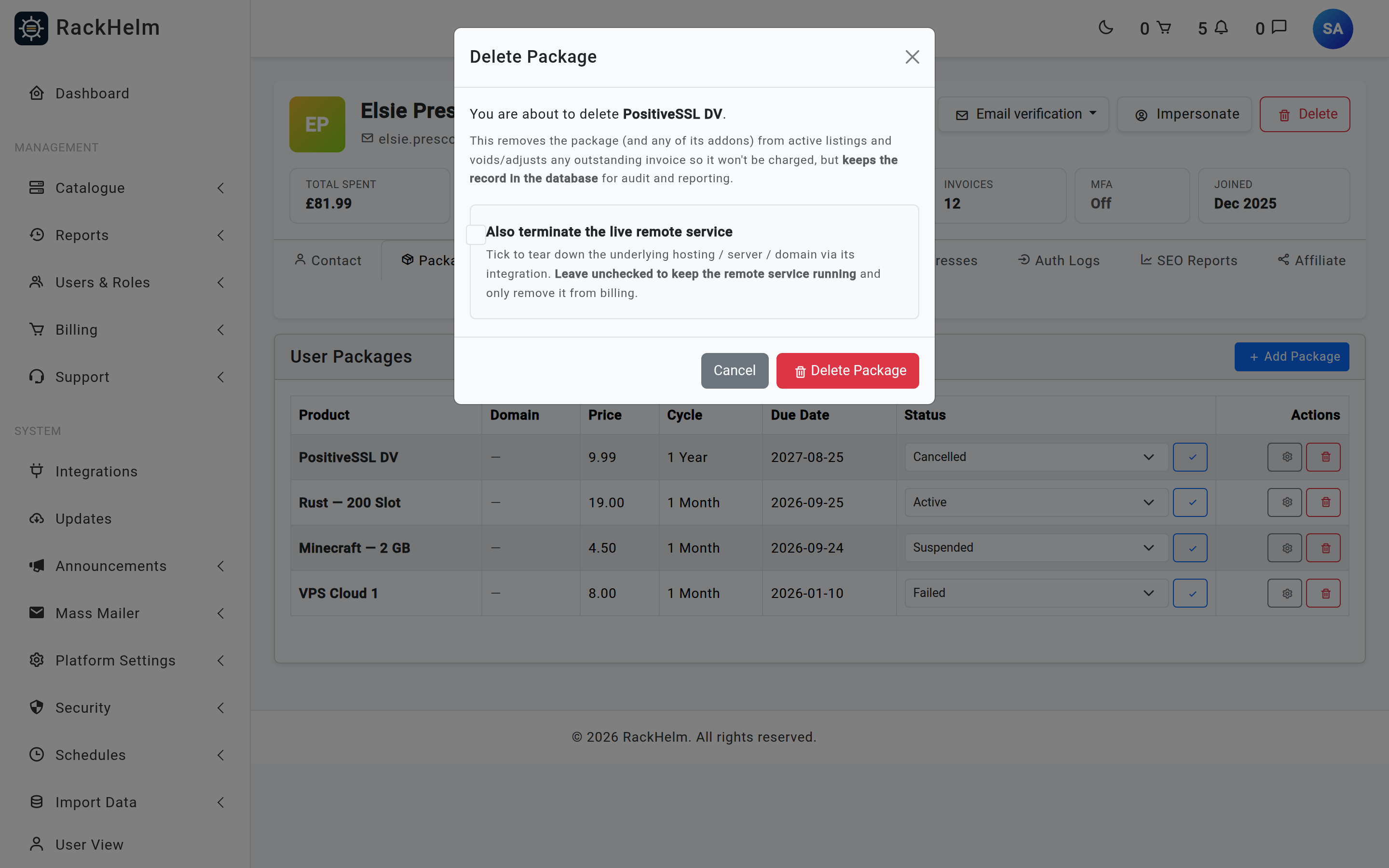Save status checkmark for VPS Cloud 1
Screen dimensions: 1389x868
coord(1190,593)
